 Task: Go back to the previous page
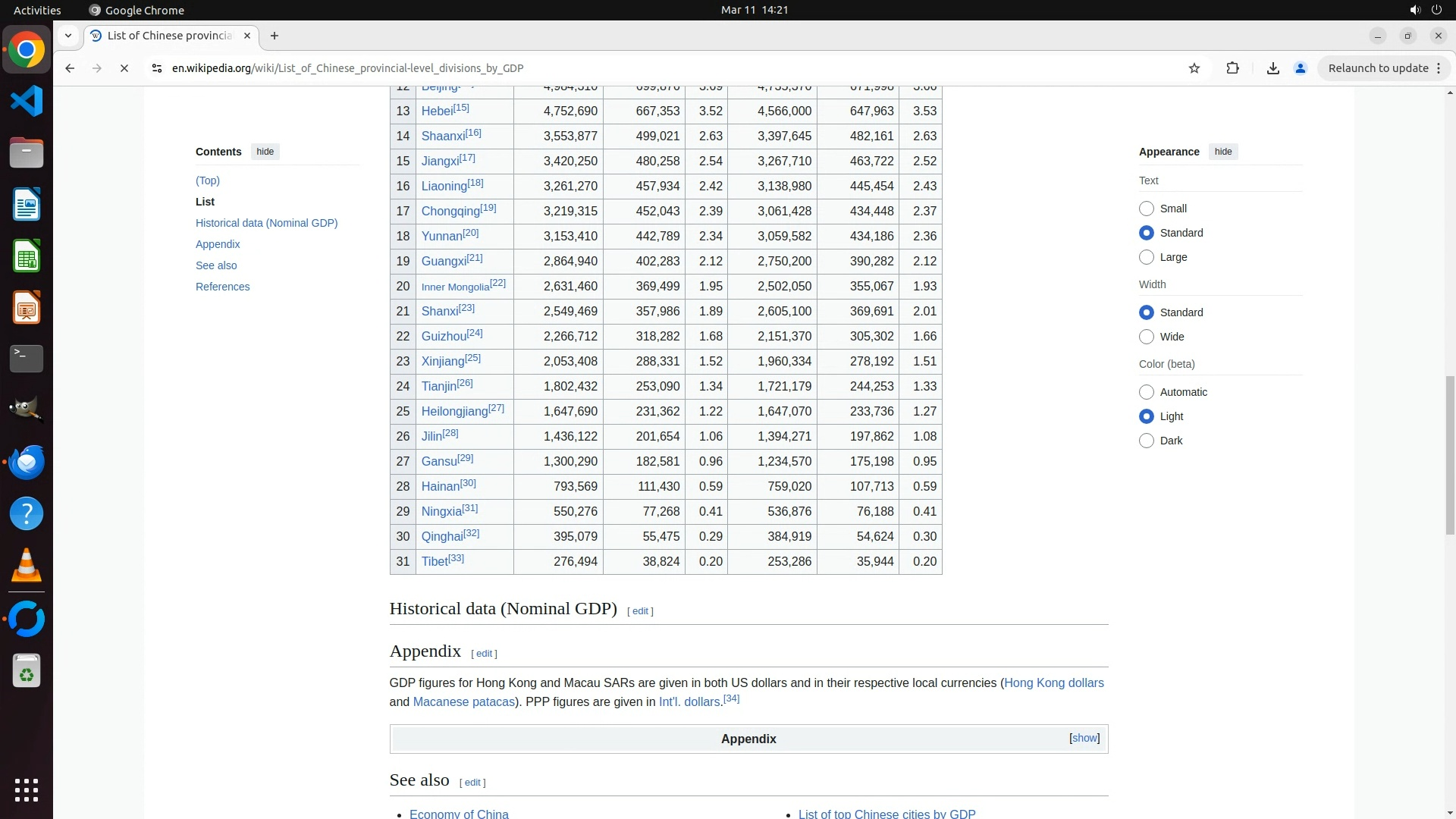(70, 68)
